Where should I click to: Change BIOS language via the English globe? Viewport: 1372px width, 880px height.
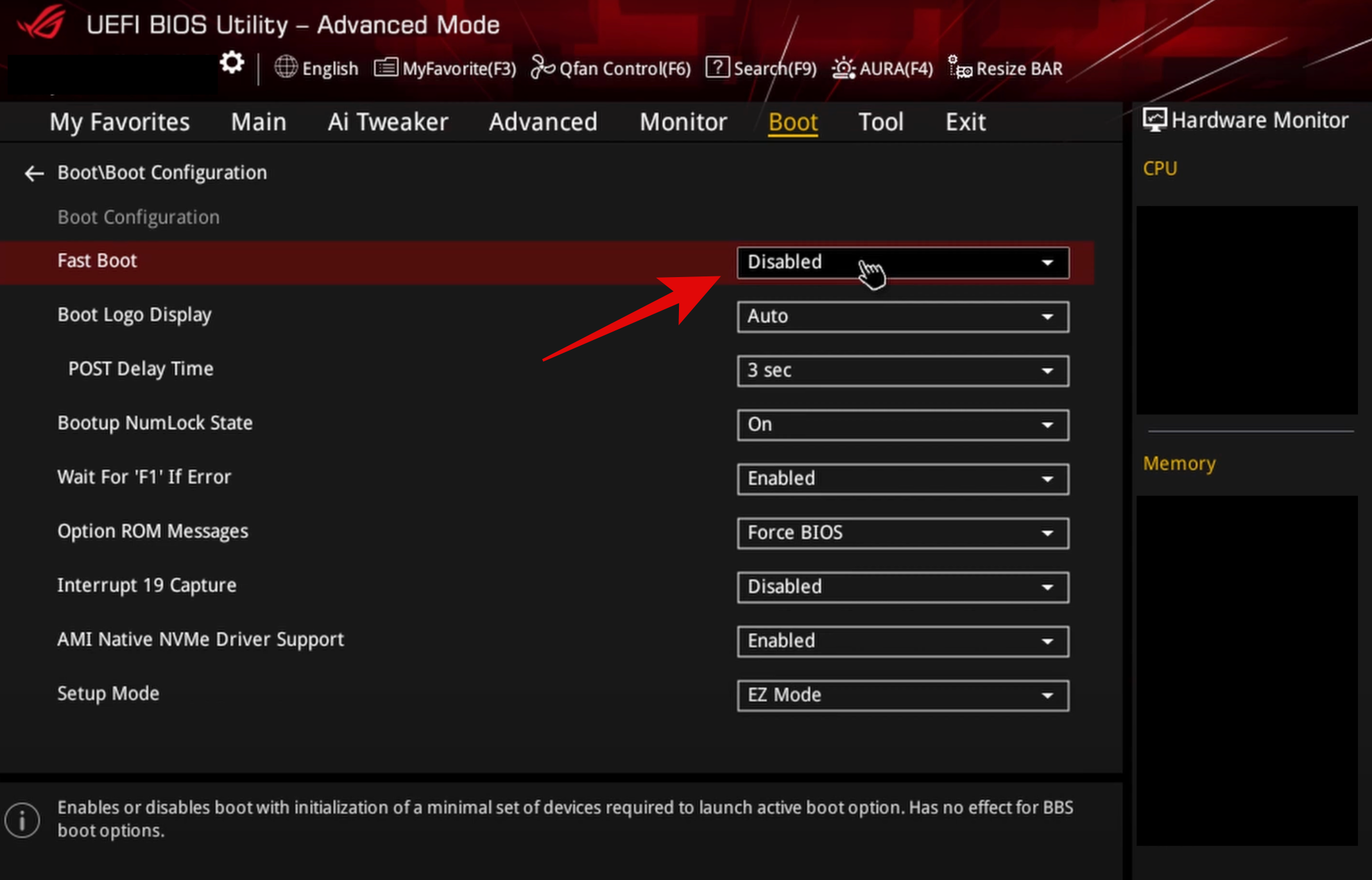[317, 69]
